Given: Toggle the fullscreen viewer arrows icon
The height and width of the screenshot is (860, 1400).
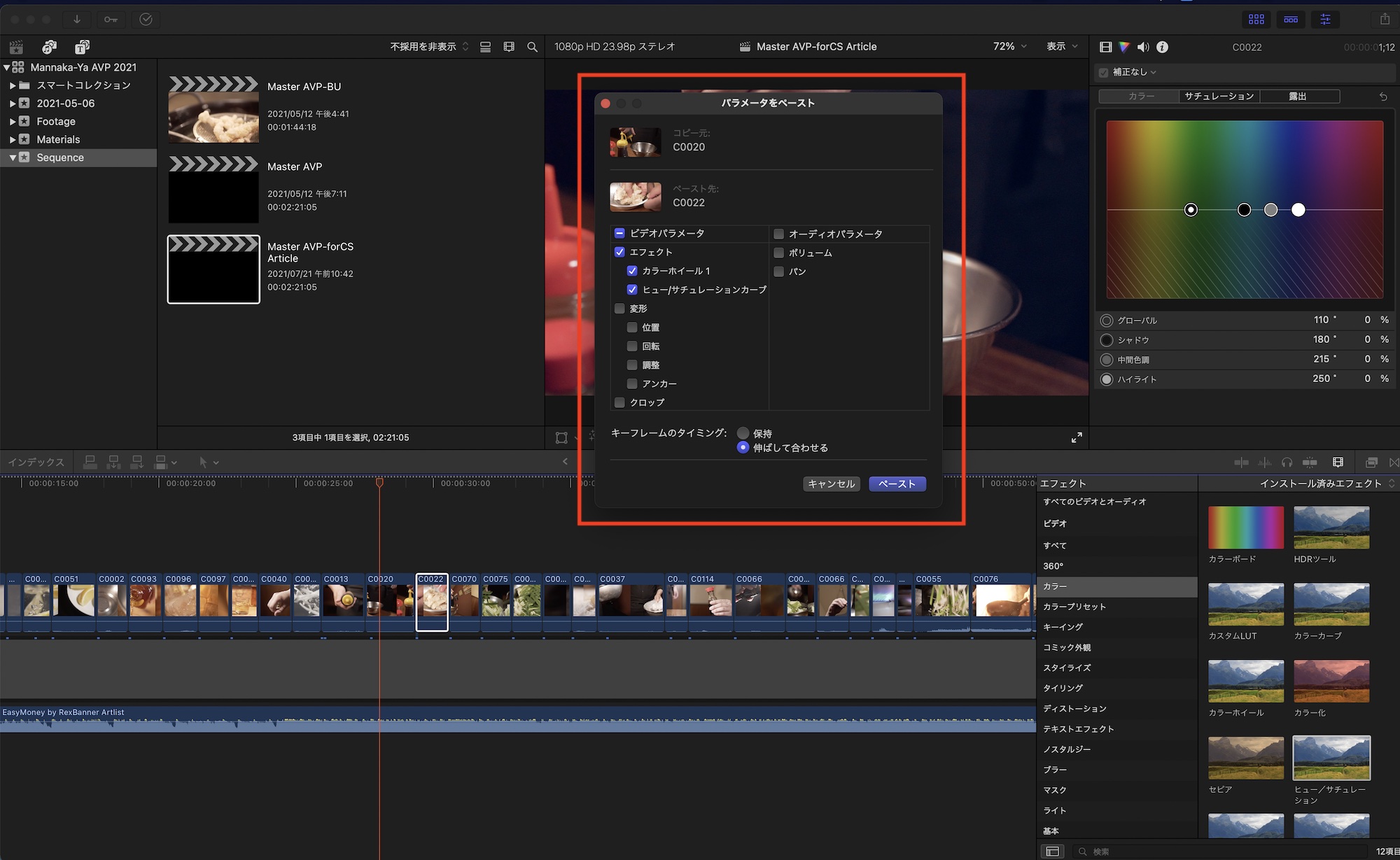Looking at the screenshot, I should pyautogui.click(x=1077, y=437).
